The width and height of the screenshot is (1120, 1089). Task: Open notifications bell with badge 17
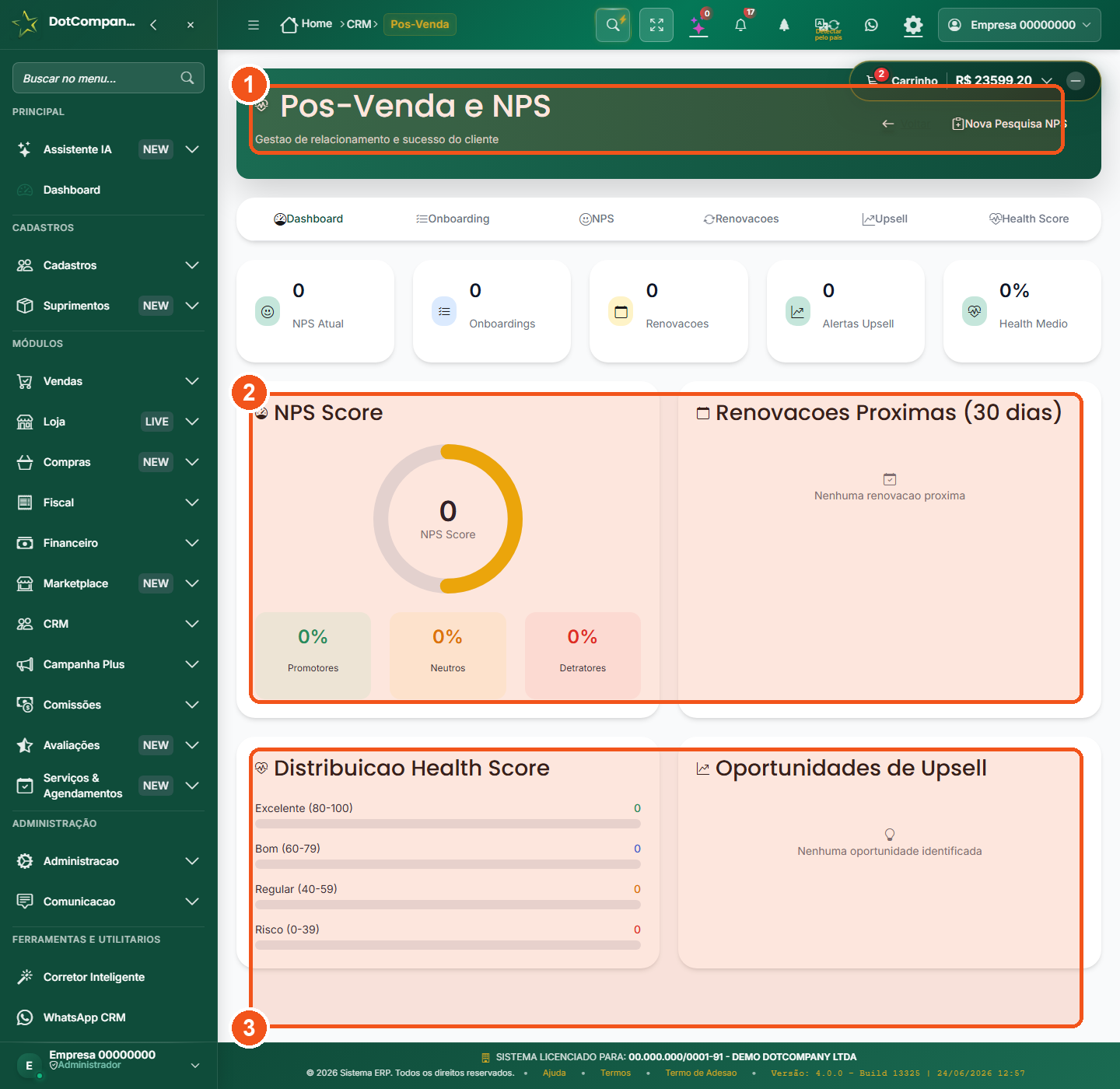(x=740, y=25)
